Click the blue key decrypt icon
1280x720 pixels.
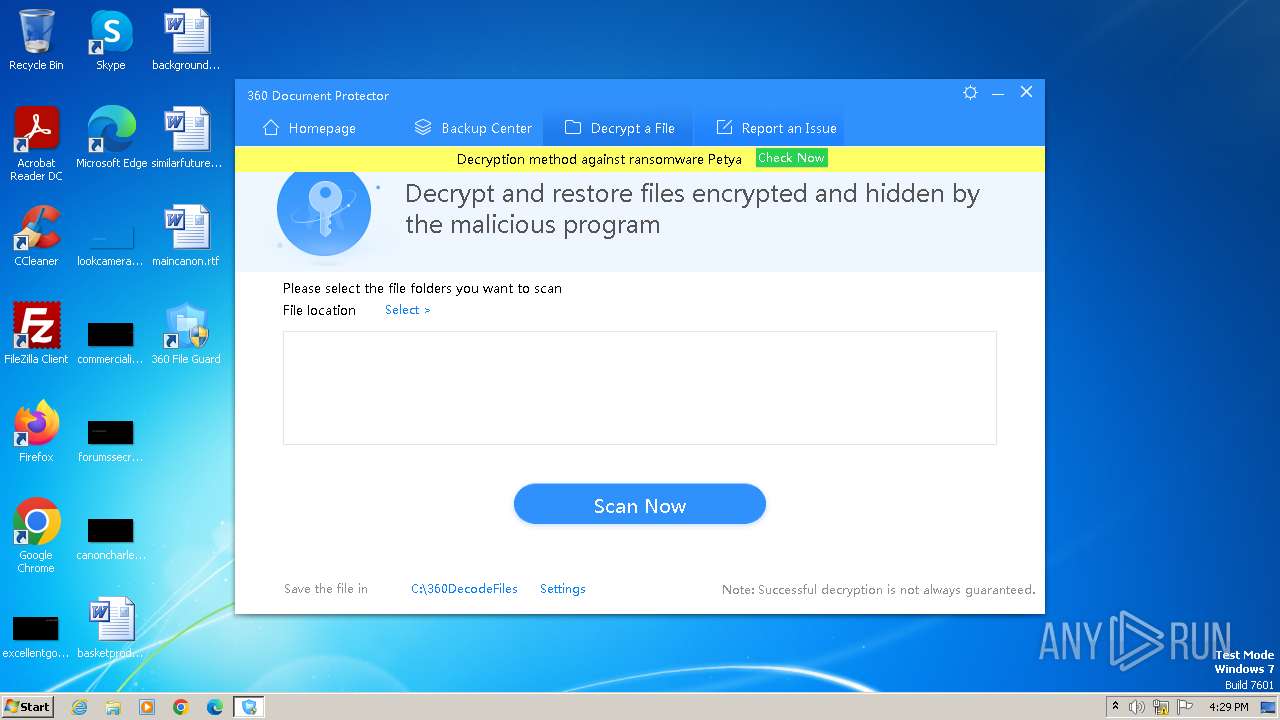pyautogui.click(x=323, y=210)
